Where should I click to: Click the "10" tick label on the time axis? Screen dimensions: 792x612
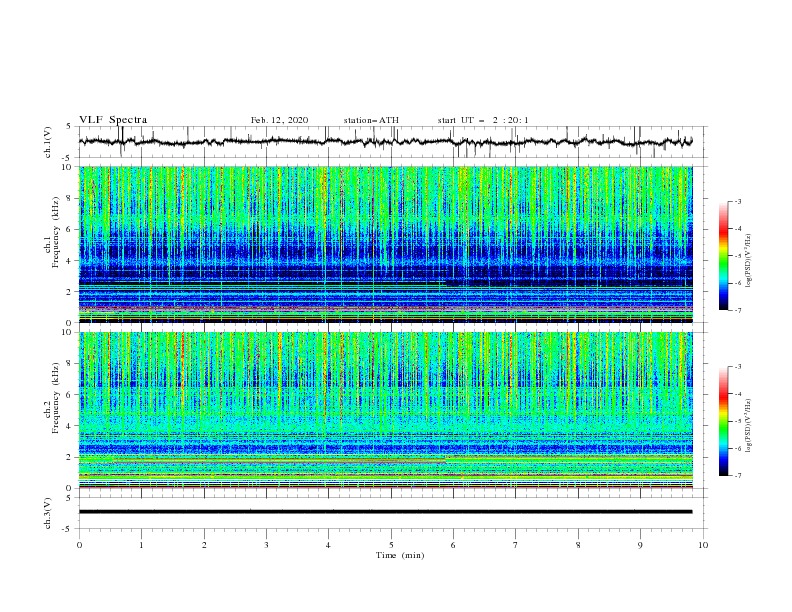703,545
